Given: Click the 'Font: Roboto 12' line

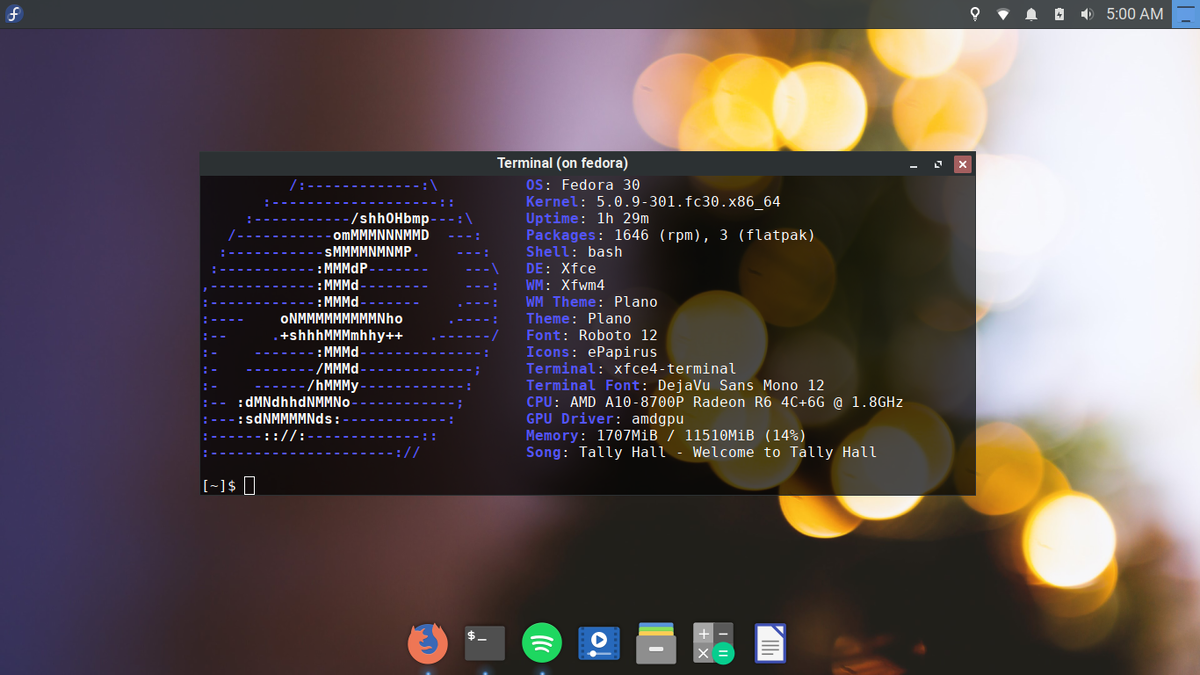Looking at the screenshot, I should [x=592, y=335].
